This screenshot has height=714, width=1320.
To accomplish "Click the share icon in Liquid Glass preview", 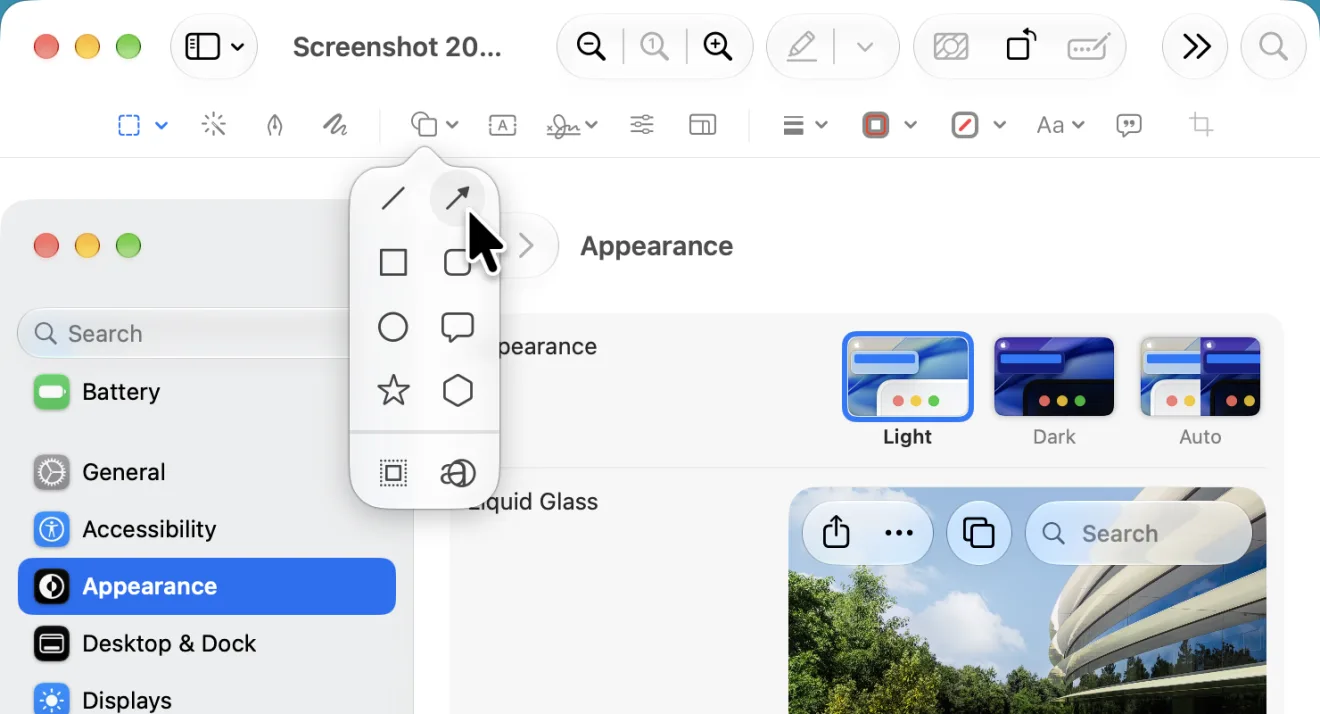I will (x=836, y=532).
